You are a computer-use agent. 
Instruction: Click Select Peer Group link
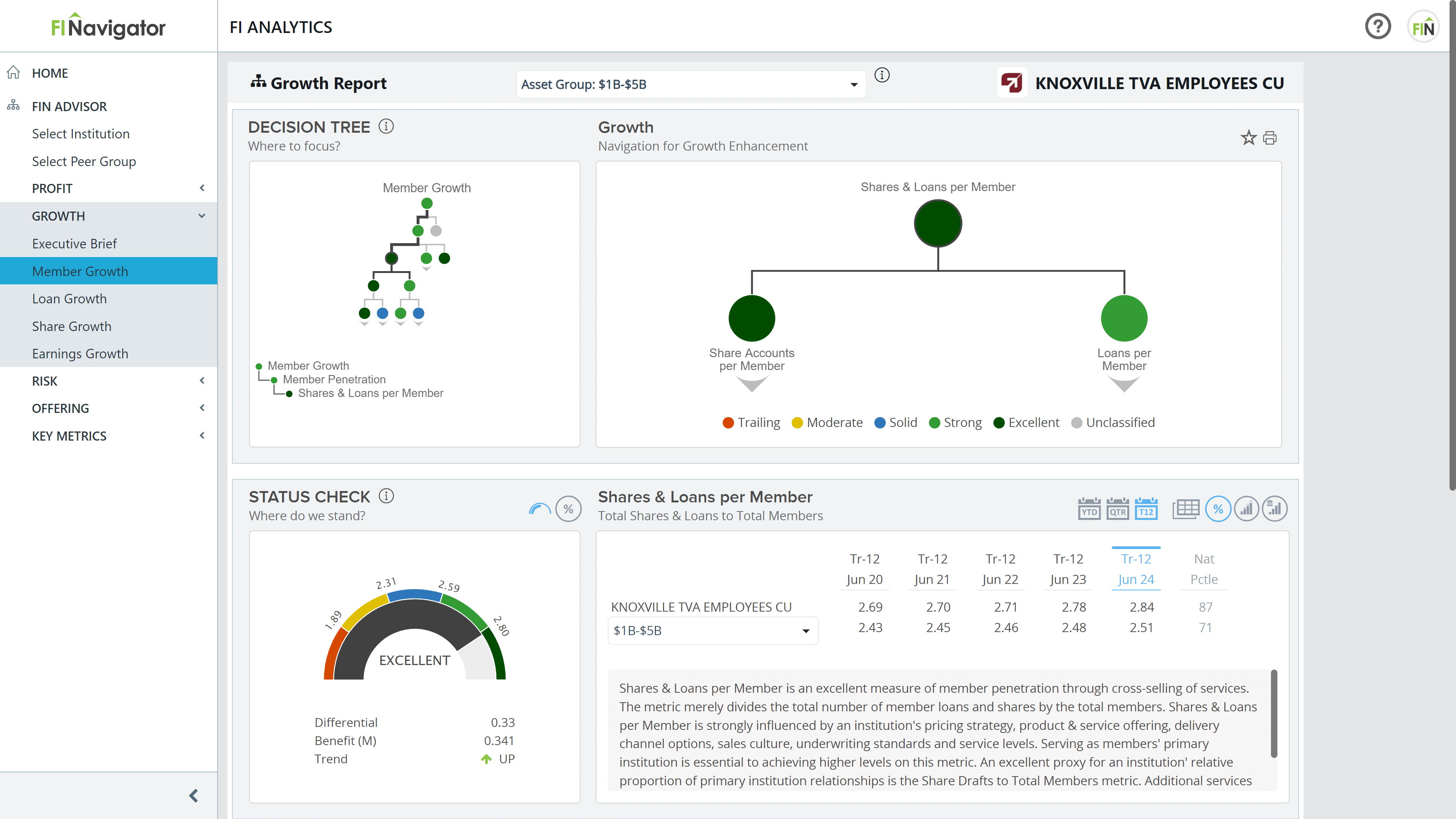coord(84,161)
